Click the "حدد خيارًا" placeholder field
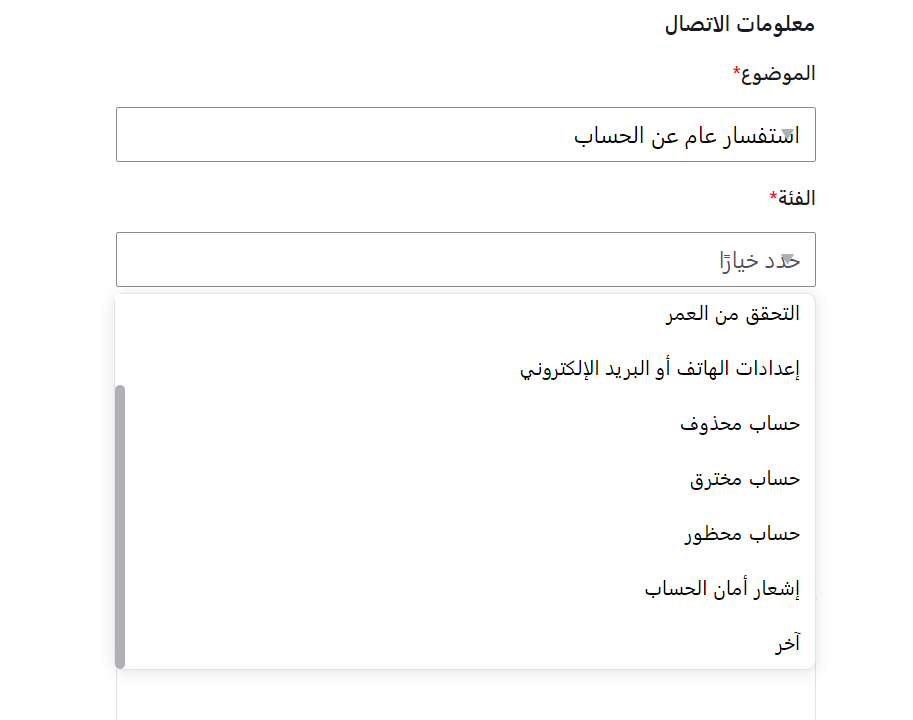This screenshot has height=720, width=913. 465,259
